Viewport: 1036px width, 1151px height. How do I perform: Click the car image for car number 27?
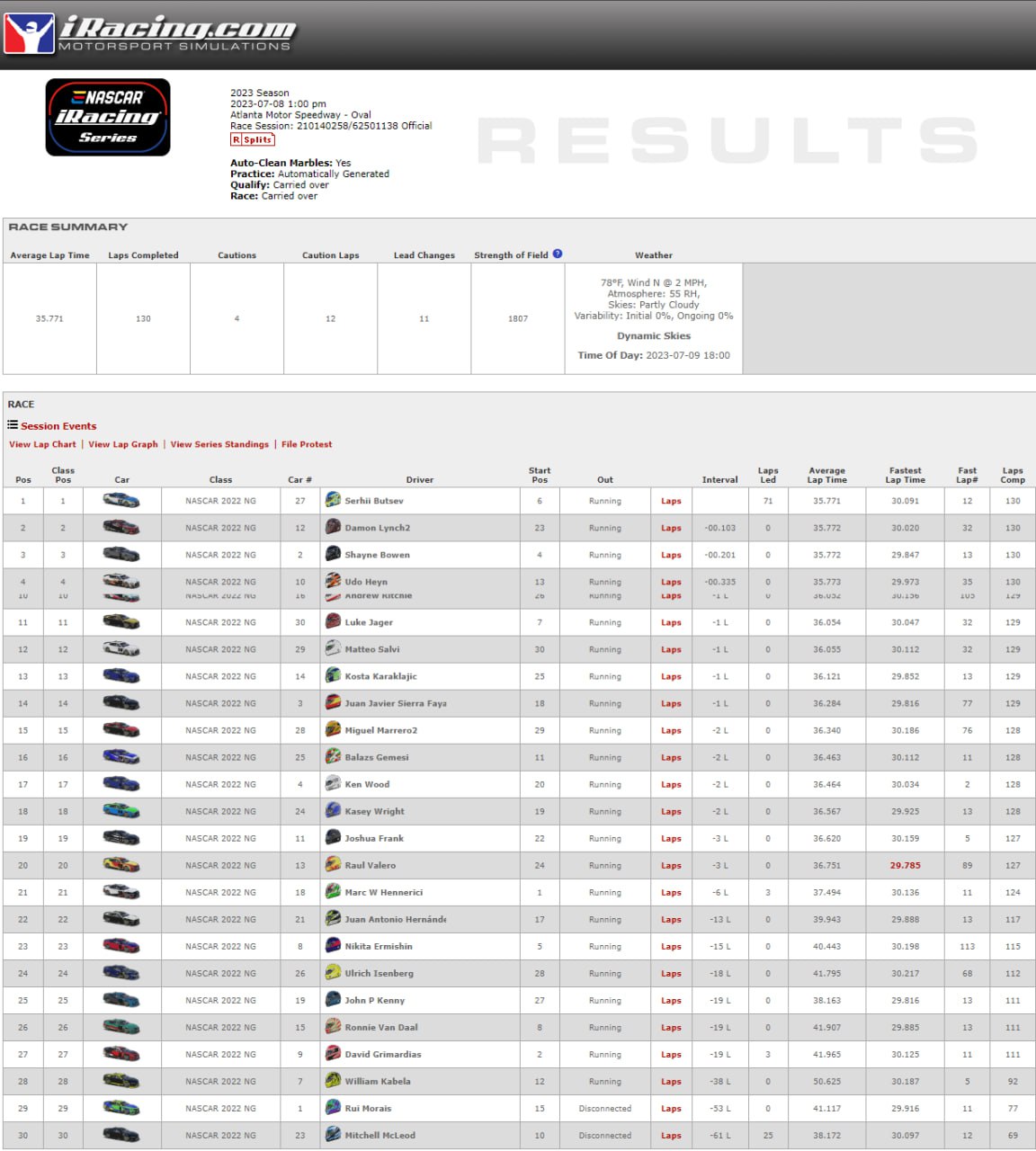tap(121, 501)
